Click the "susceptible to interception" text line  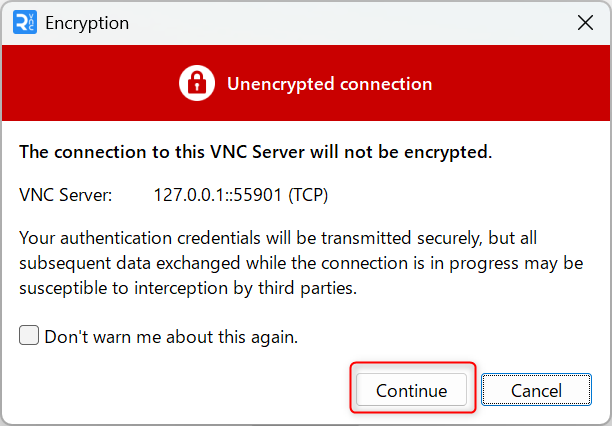188,289
